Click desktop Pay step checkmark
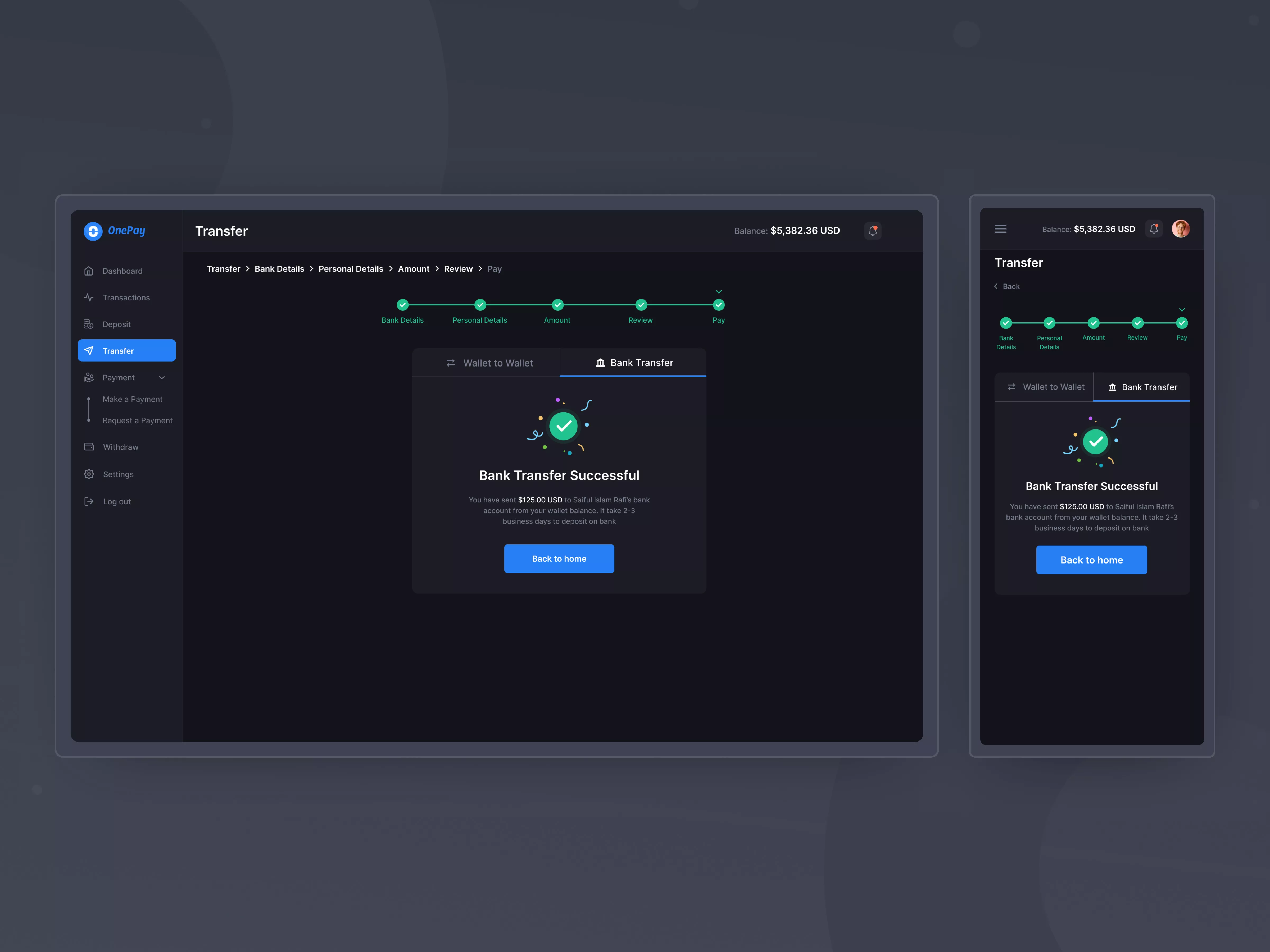The image size is (1270, 952). click(718, 305)
